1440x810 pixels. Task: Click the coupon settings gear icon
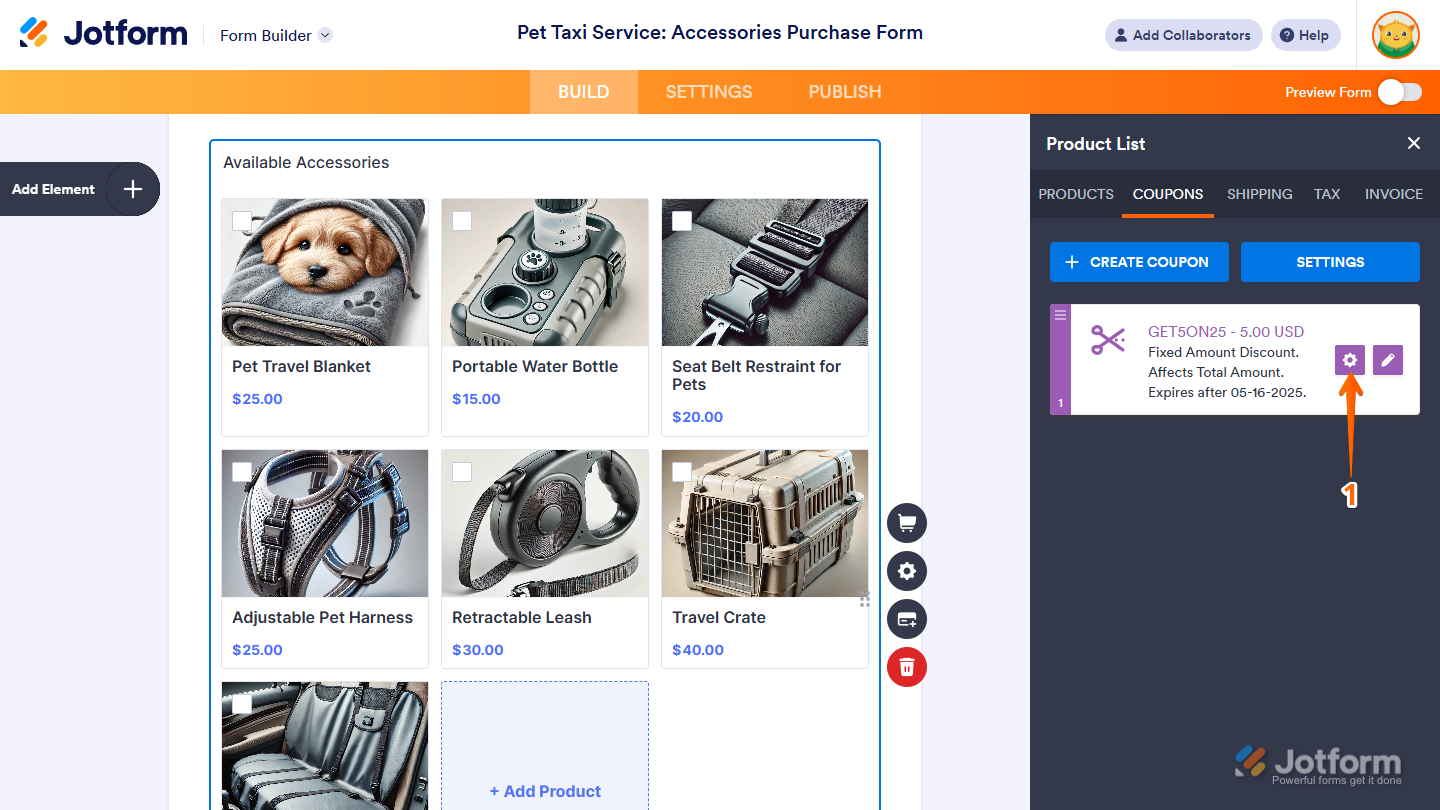(1350, 360)
